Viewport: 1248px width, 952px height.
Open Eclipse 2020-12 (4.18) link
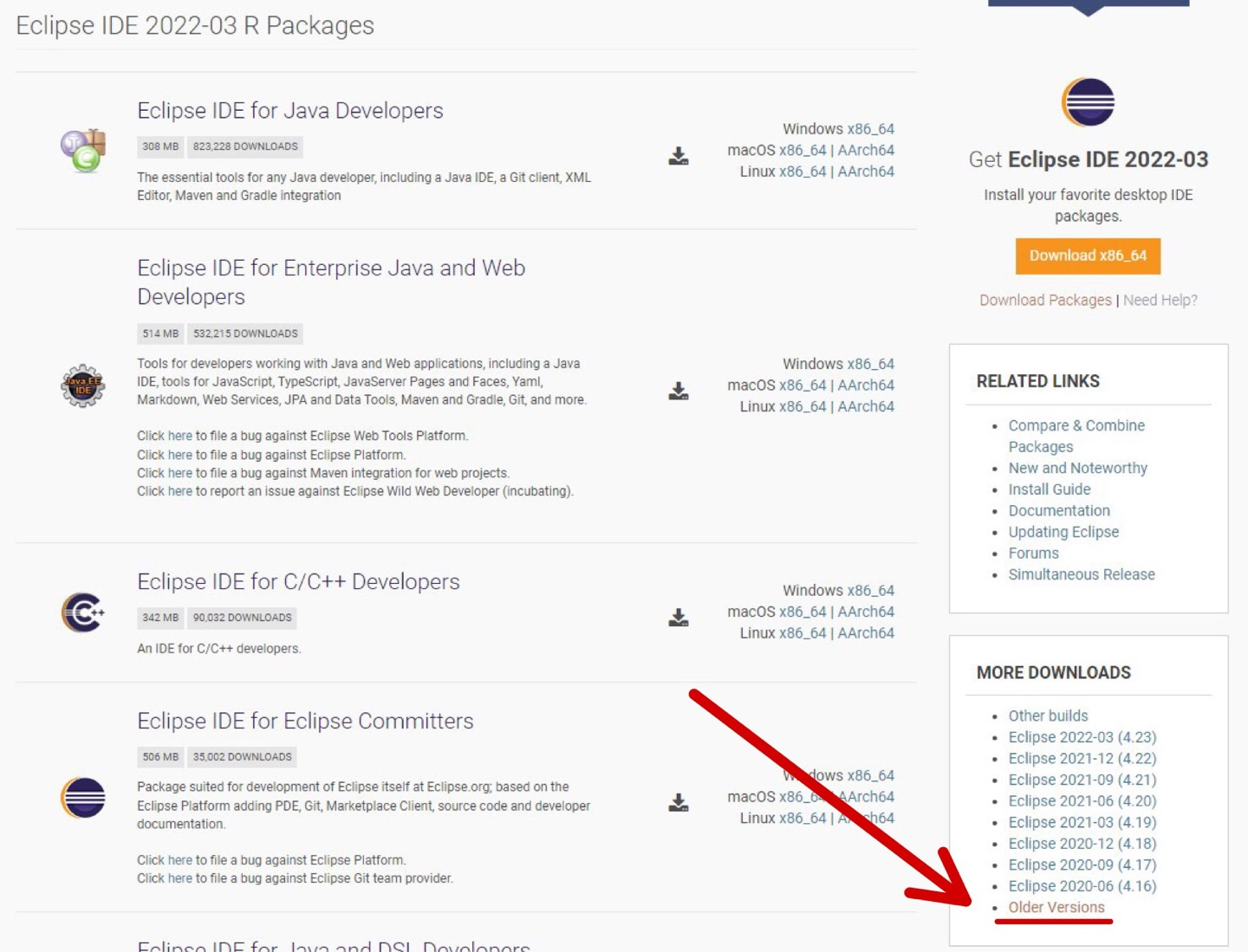click(x=1082, y=843)
